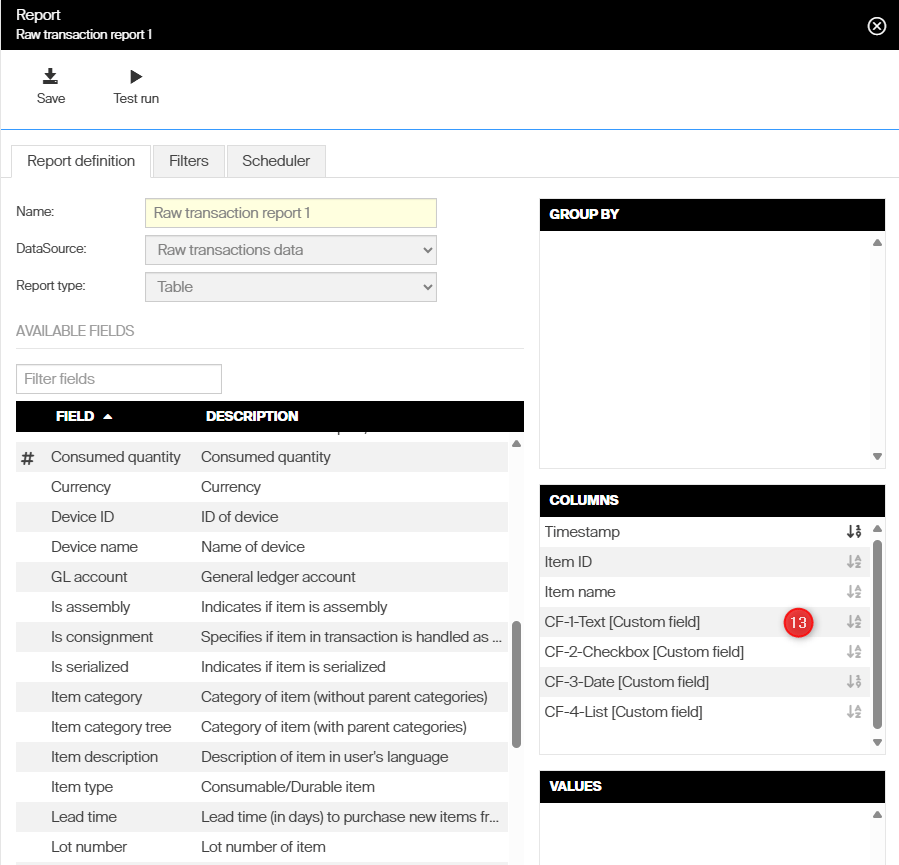Close the Report dialog
Screen dimensions: 899x865
877,26
